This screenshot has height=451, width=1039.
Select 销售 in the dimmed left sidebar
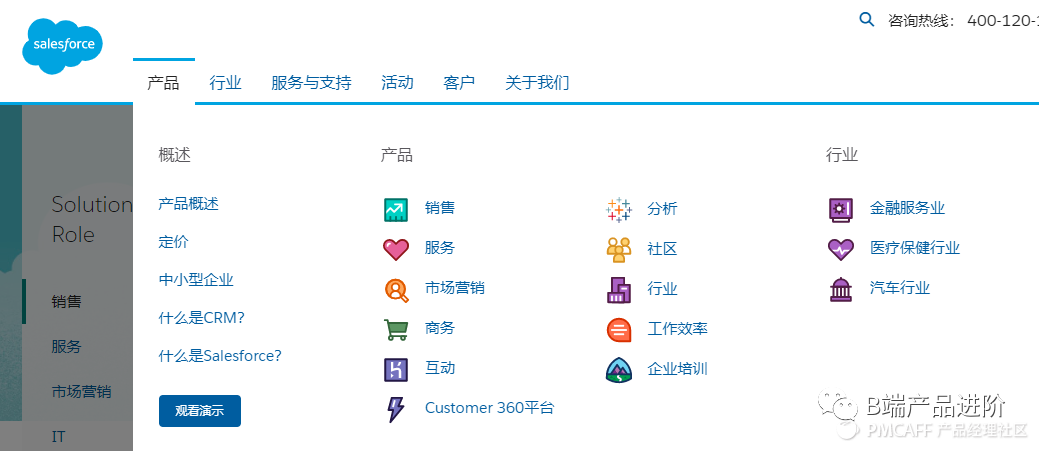point(67,302)
